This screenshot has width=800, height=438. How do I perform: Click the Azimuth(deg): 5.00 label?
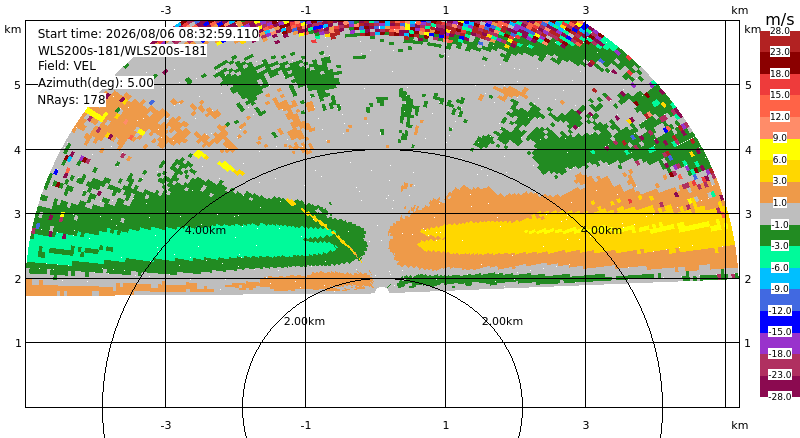point(95,82)
